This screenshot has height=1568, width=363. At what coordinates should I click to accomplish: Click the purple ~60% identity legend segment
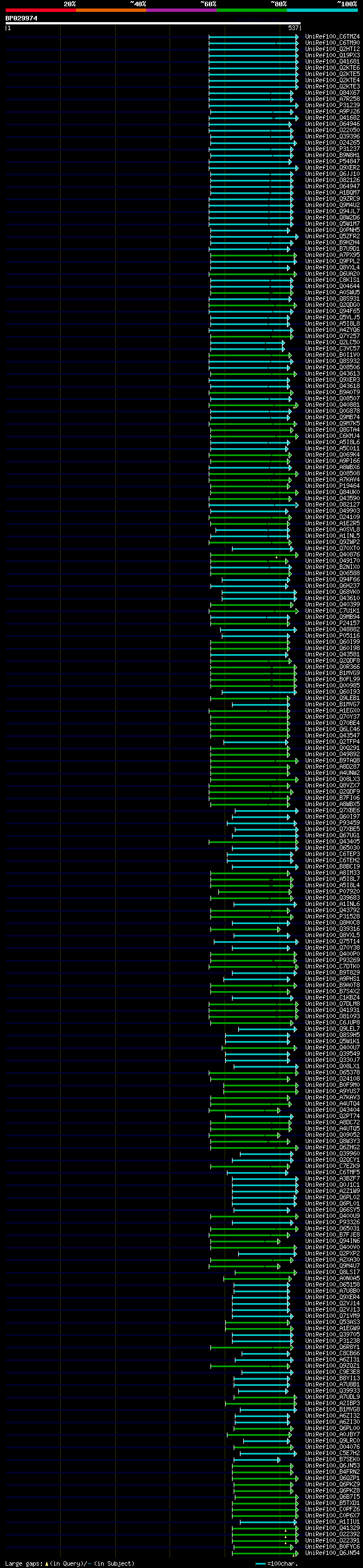click(181, 10)
